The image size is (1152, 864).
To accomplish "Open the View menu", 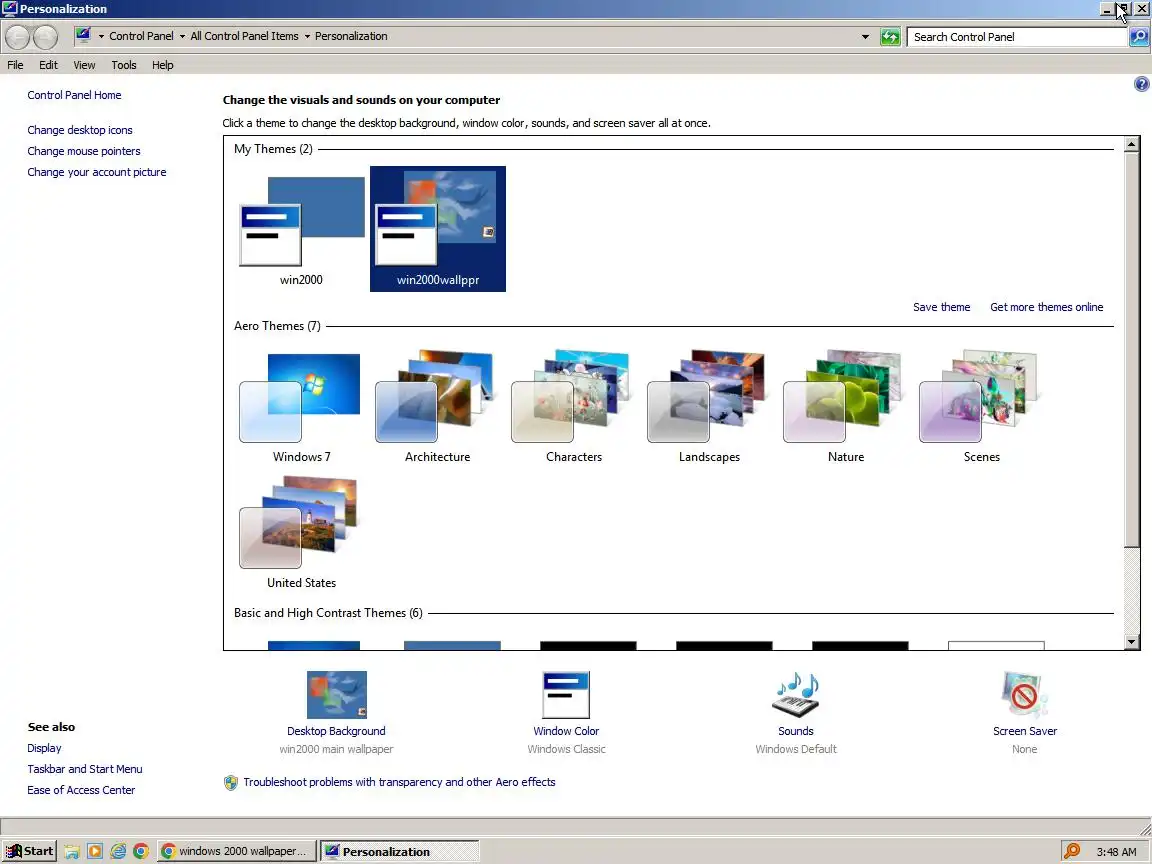I will (x=84, y=65).
